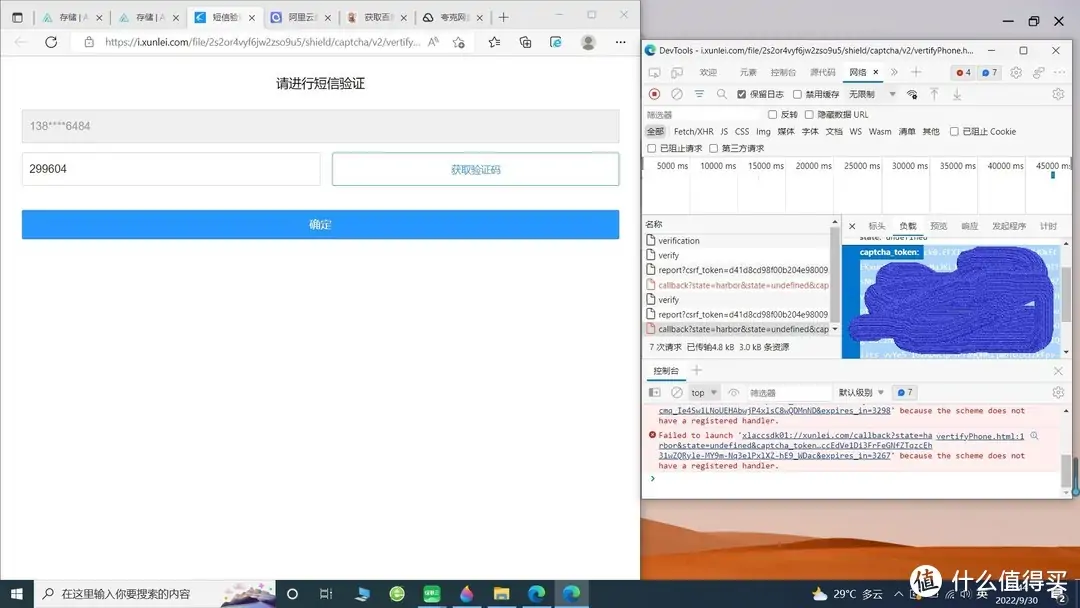The image size is (1080, 608).
Task: Create a live expression with the eye icon
Action: (x=733, y=391)
